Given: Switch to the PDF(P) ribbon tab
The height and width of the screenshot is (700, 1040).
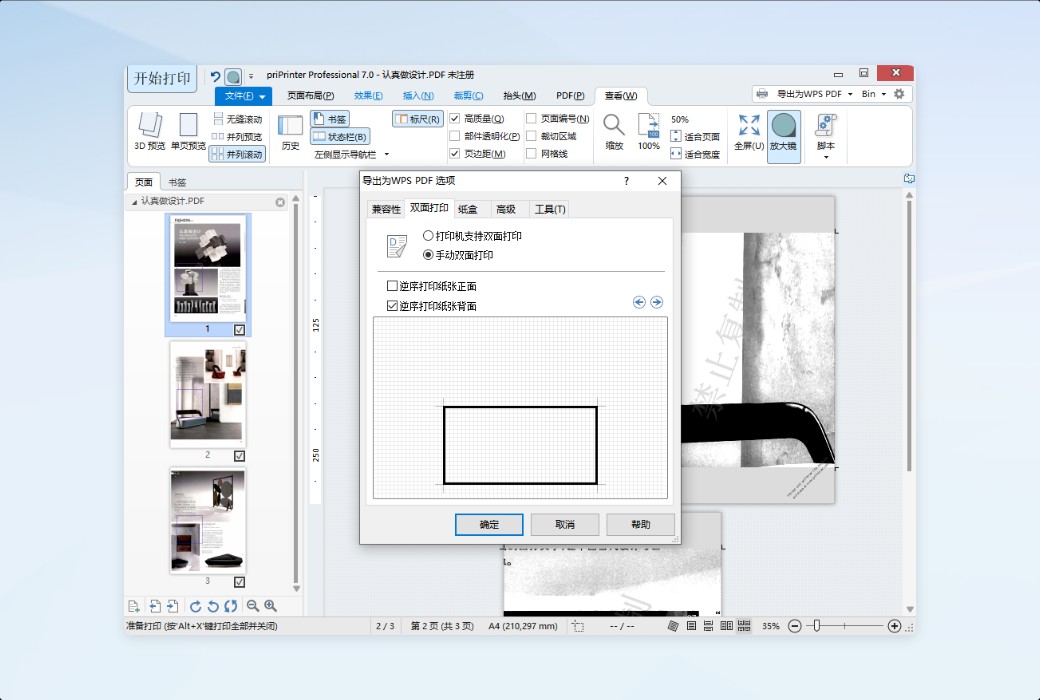Looking at the screenshot, I should 570,96.
